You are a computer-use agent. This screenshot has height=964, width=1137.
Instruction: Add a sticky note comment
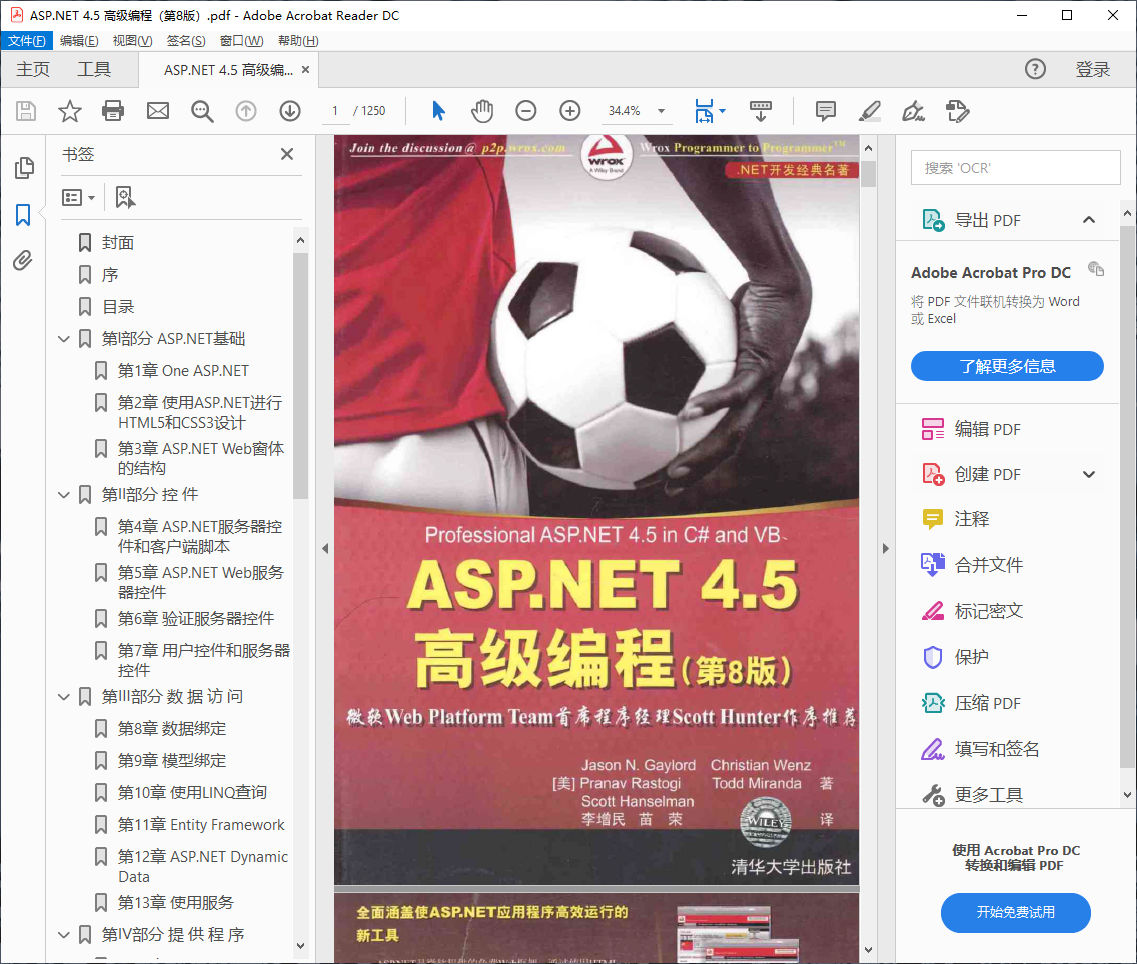(x=825, y=111)
